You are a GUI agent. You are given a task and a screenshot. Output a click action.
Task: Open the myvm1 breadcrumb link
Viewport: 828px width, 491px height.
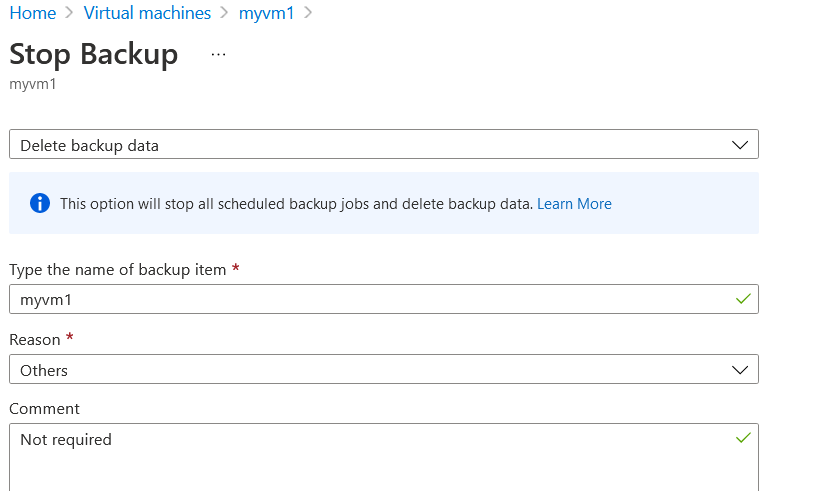[x=266, y=13]
